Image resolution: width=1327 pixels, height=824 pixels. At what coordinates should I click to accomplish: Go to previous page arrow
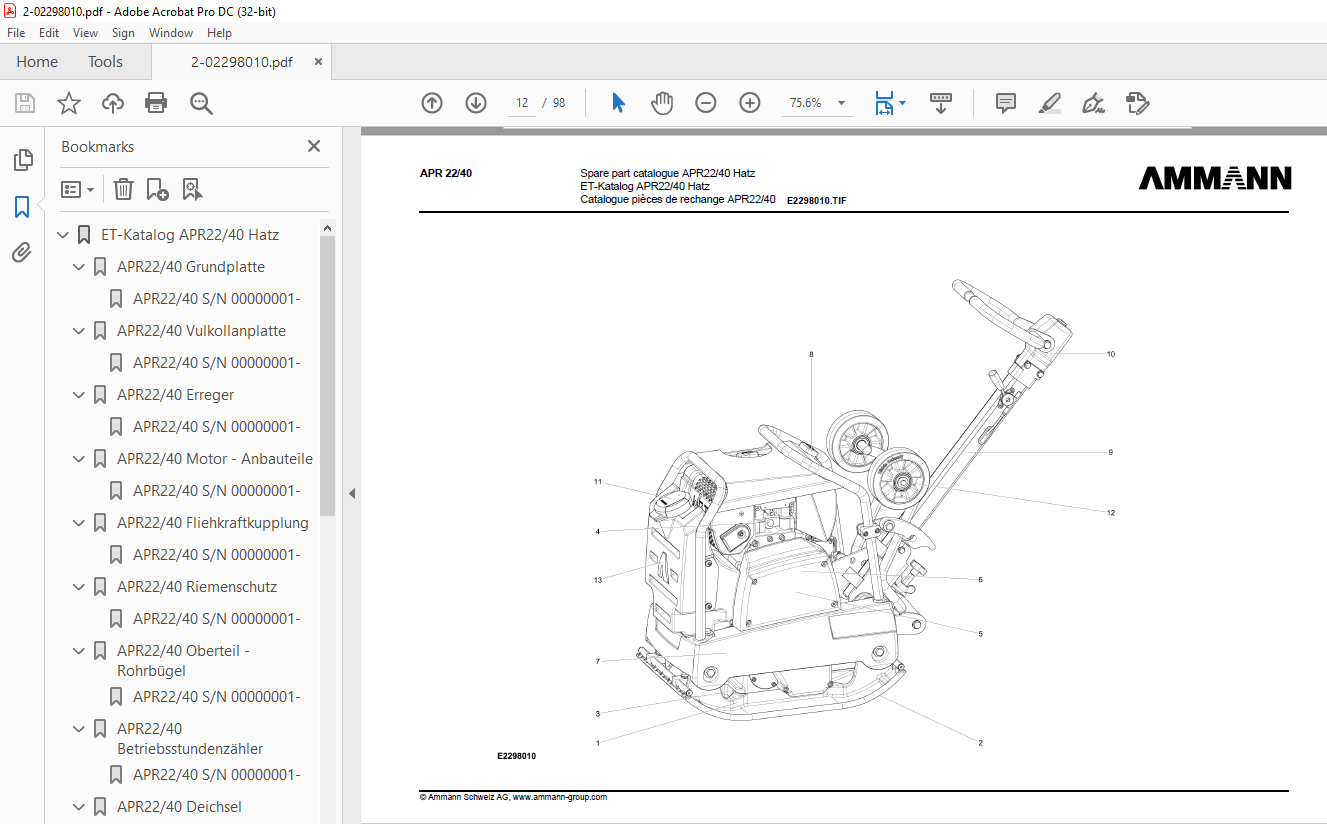[432, 103]
